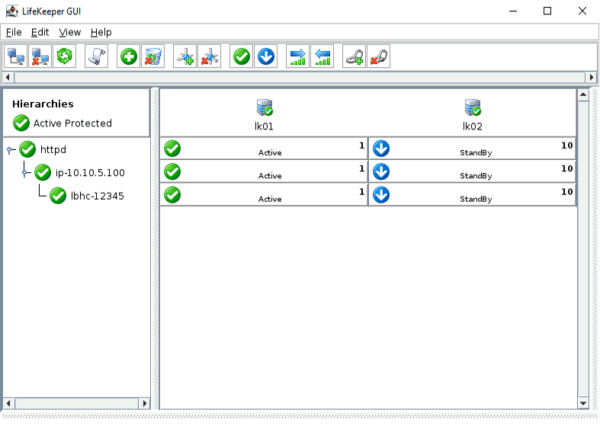Click the status table scroll up arrow
This screenshot has width=600, height=432.
[583, 95]
